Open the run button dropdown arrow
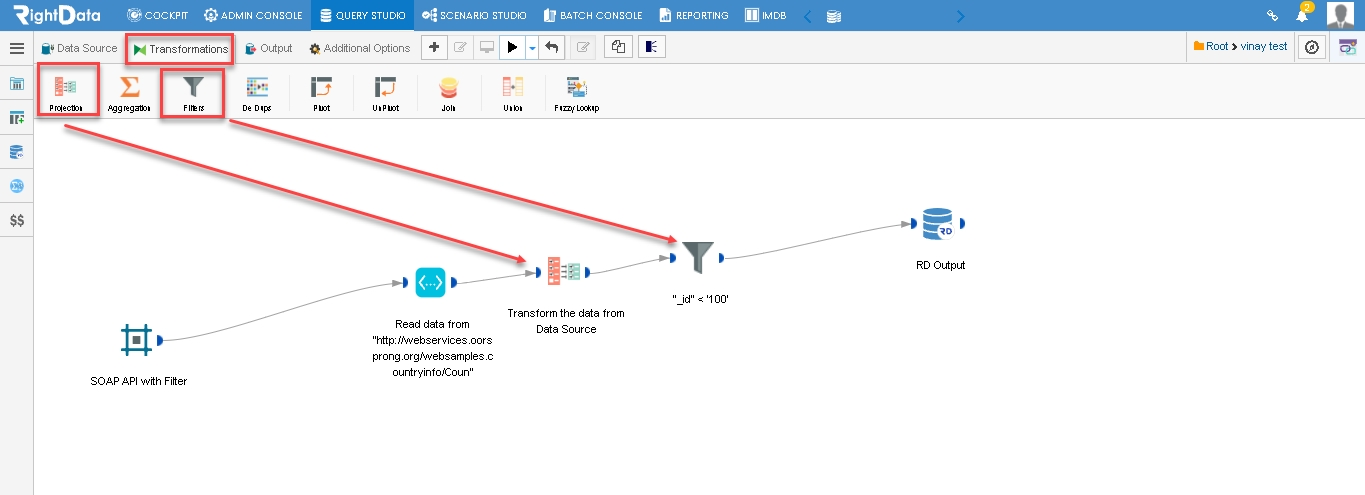Image resolution: width=1365 pixels, height=495 pixels. [533, 47]
